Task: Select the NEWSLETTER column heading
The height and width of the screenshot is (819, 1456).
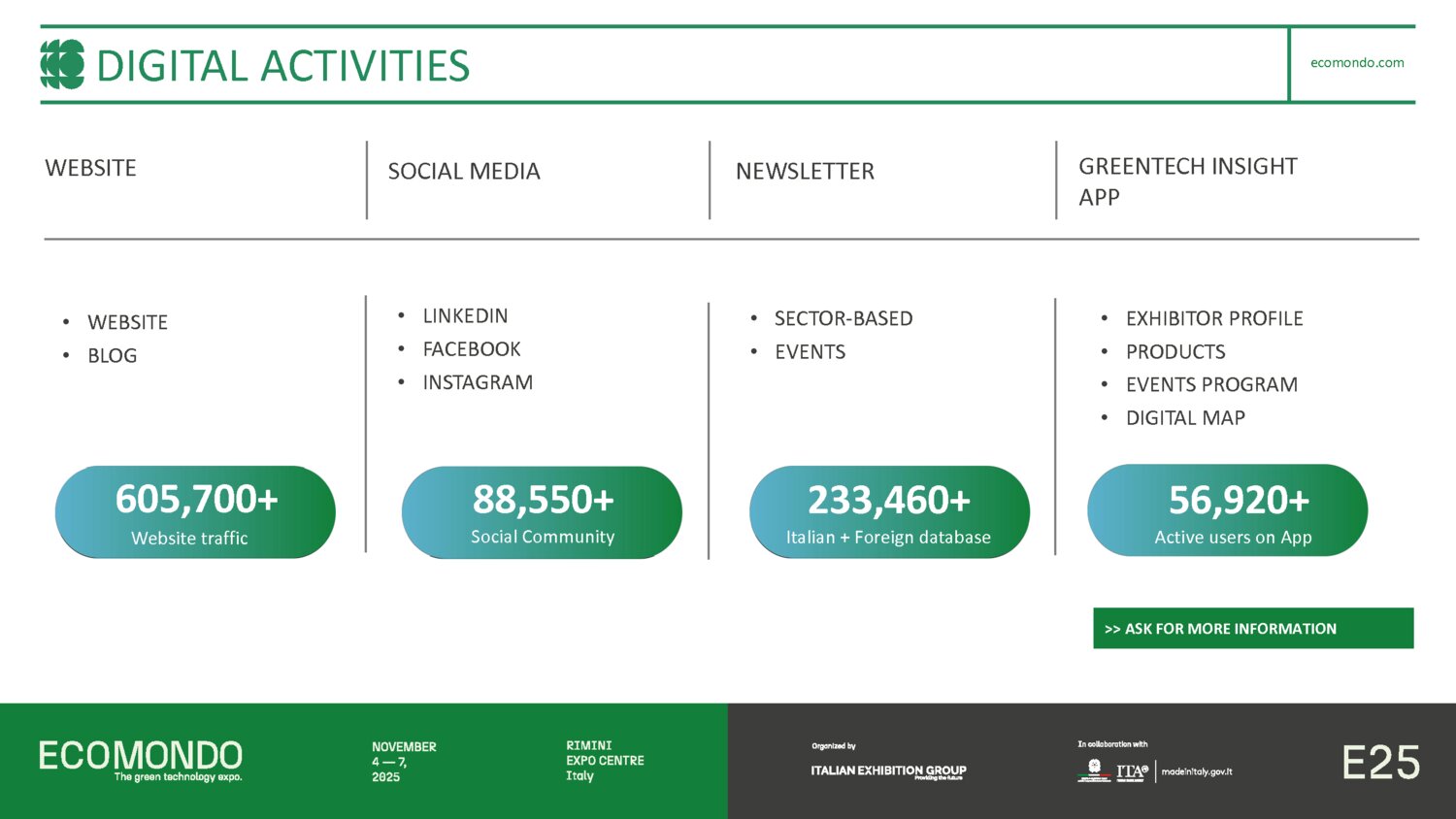Action: point(805,171)
